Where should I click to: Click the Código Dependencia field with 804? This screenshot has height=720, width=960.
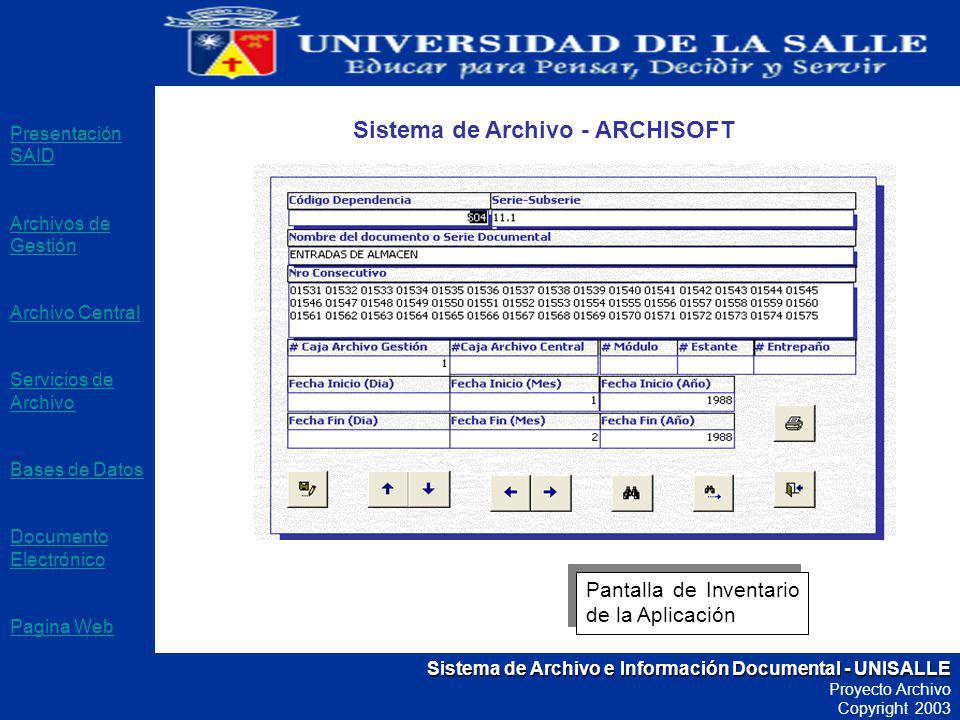389,218
